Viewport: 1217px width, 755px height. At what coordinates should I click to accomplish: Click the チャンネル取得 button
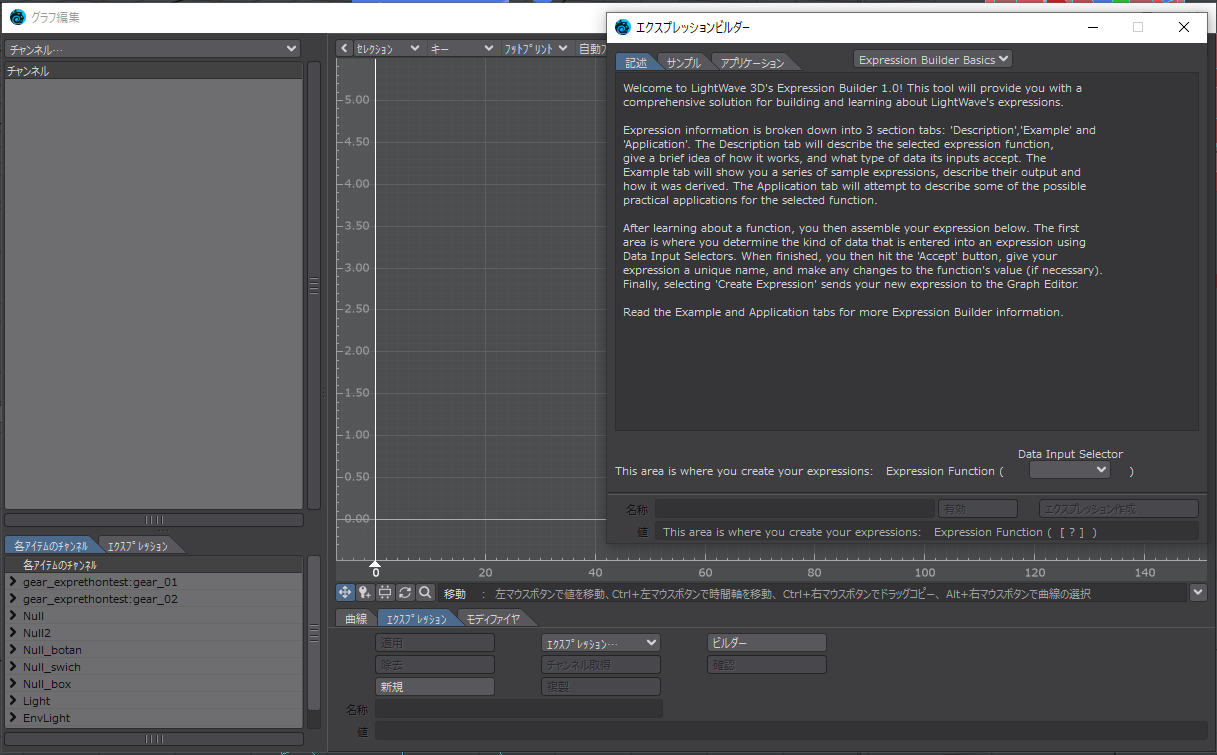(x=600, y=665)
